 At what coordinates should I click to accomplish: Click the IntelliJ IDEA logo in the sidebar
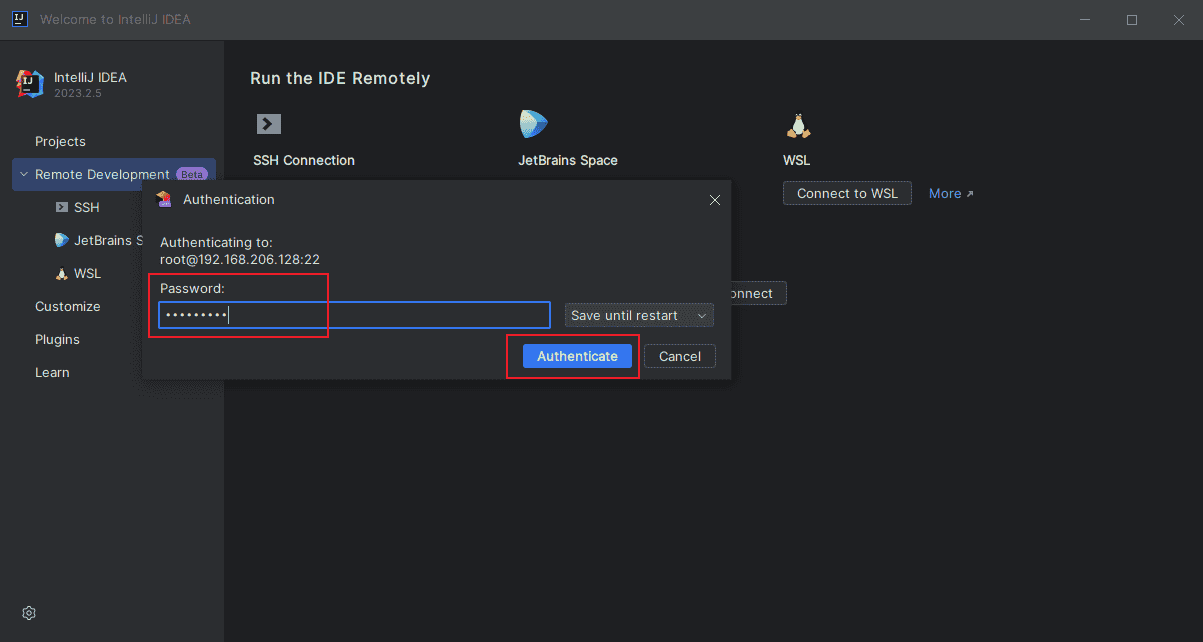(29, 83)
